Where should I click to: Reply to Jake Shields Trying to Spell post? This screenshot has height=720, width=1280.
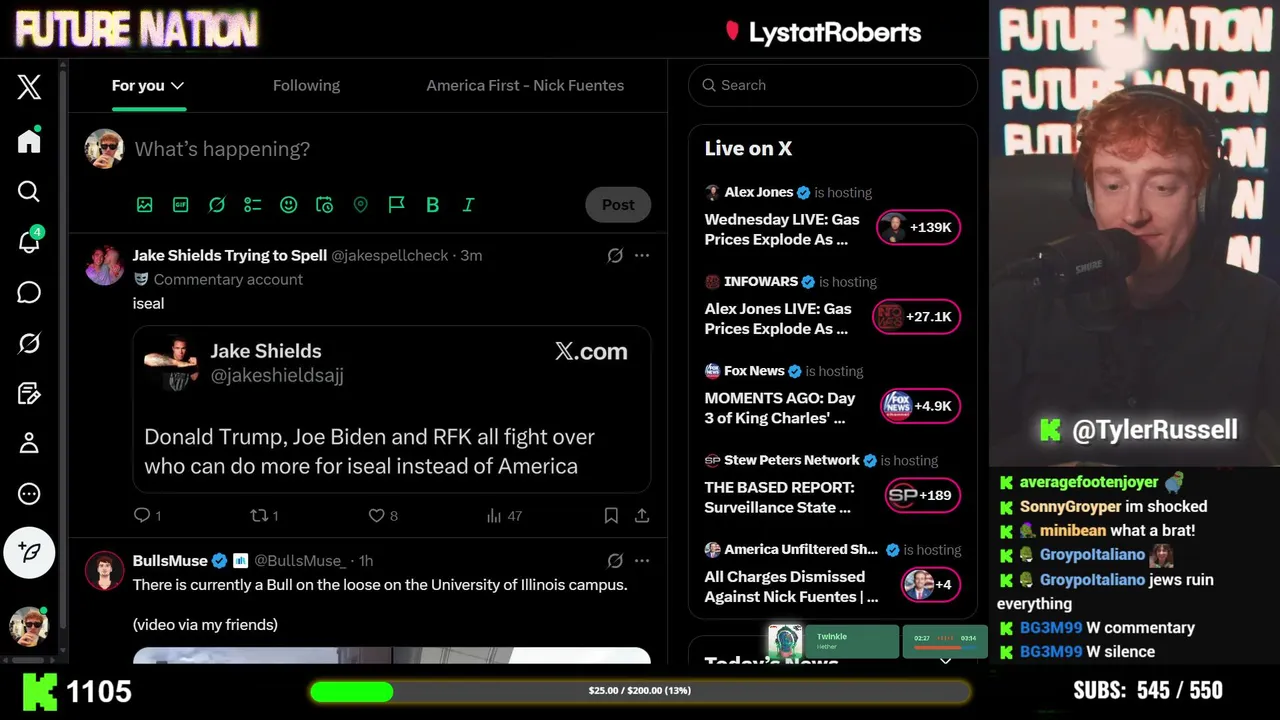(147, 516)
